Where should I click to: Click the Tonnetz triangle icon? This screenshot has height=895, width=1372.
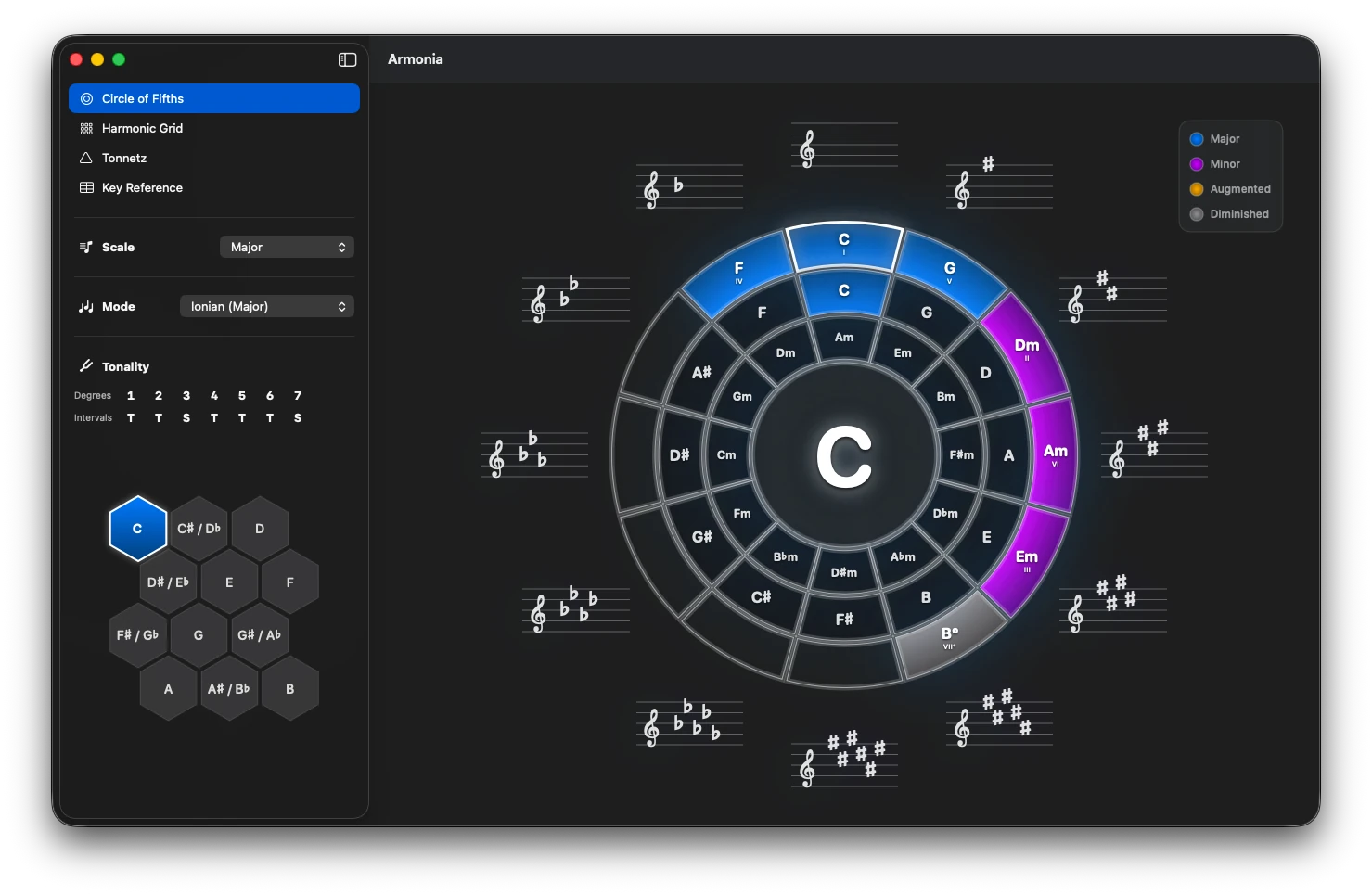coord(86,158)
